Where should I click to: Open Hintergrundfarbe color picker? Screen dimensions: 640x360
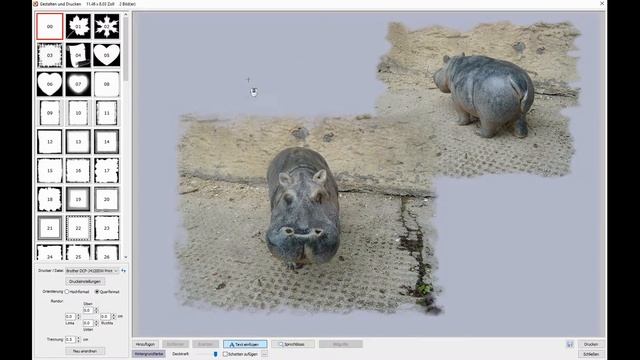(149, 354)
